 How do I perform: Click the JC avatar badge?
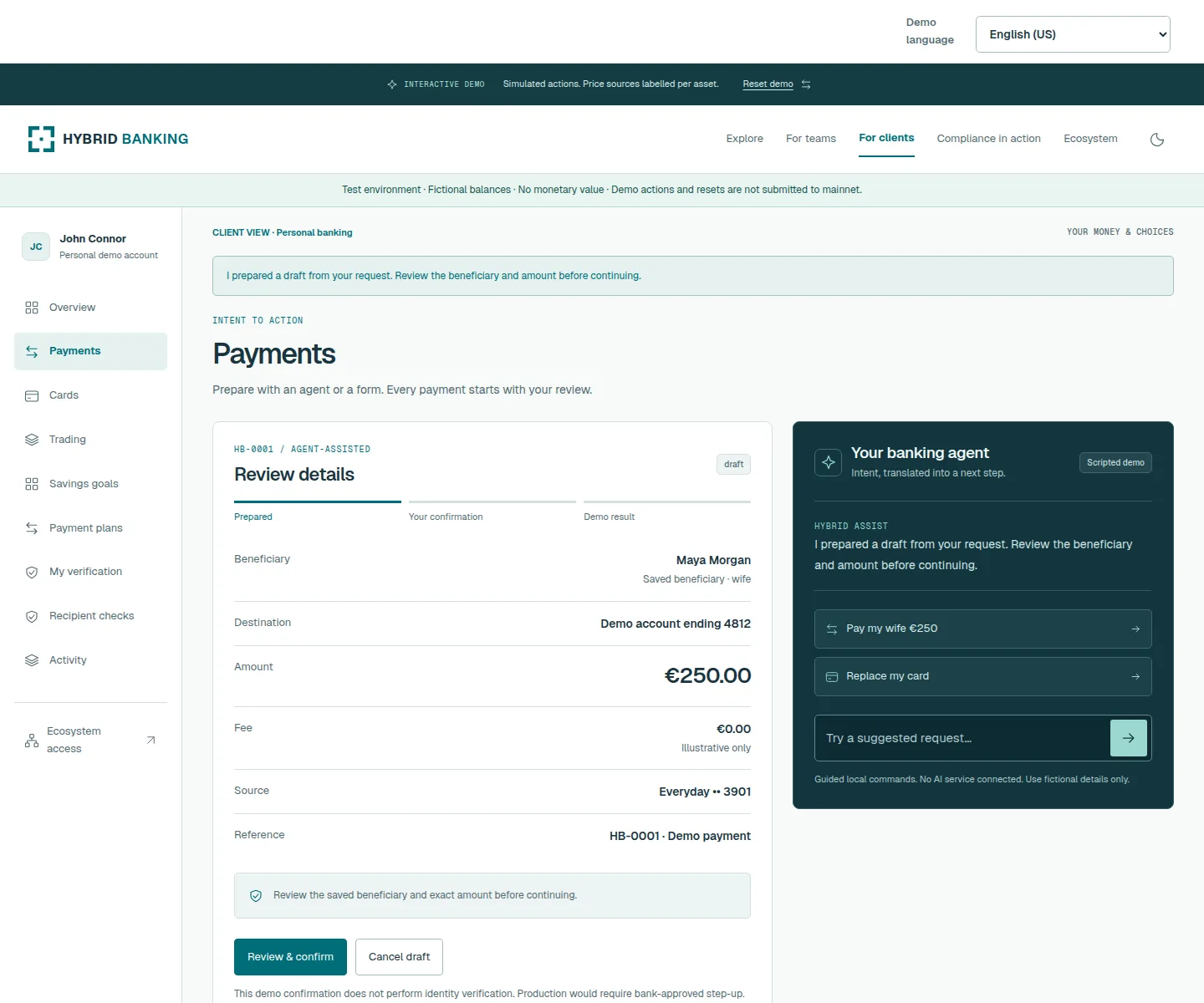36,247
